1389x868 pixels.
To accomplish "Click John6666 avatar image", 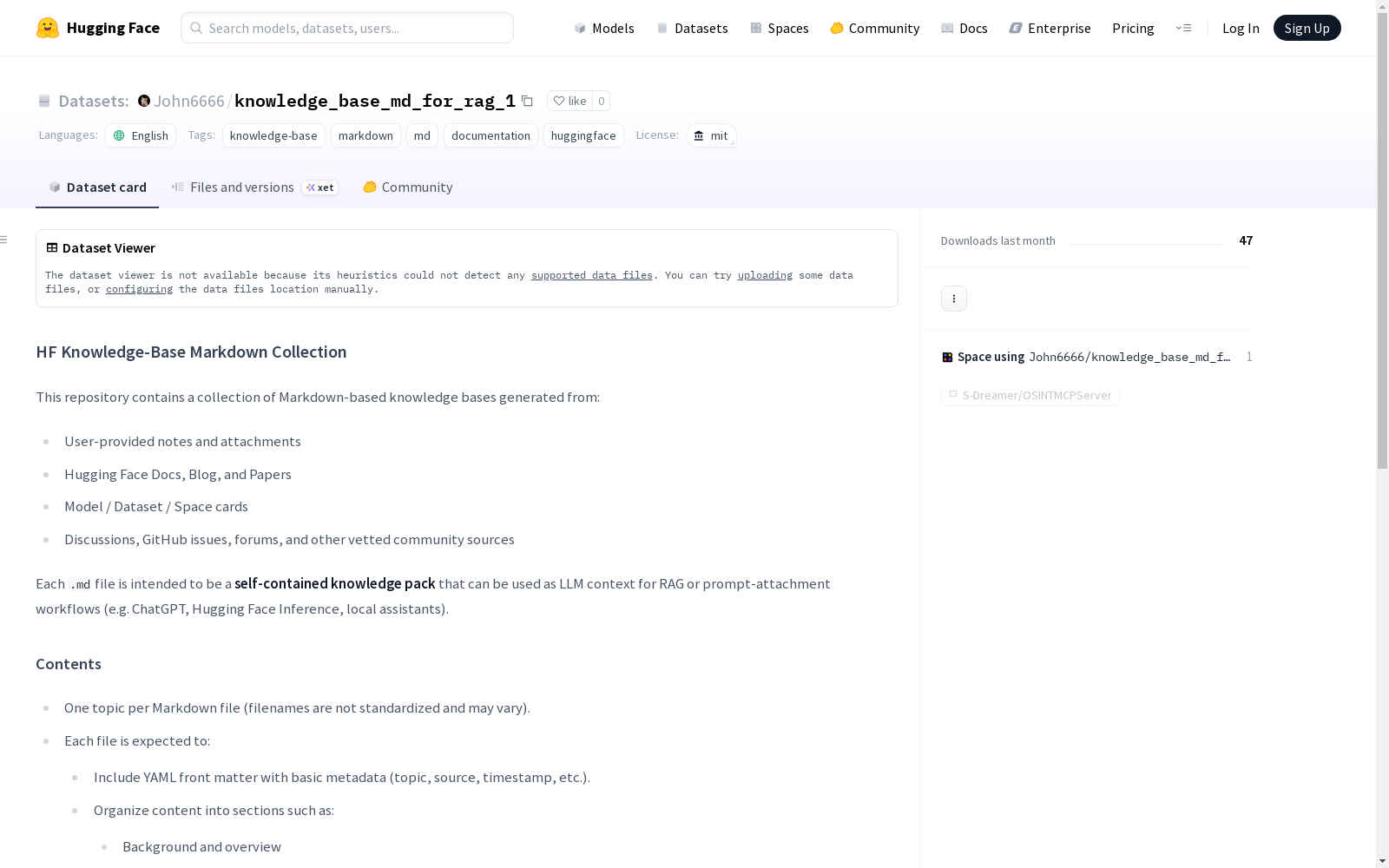I will (x=144, y=101).
